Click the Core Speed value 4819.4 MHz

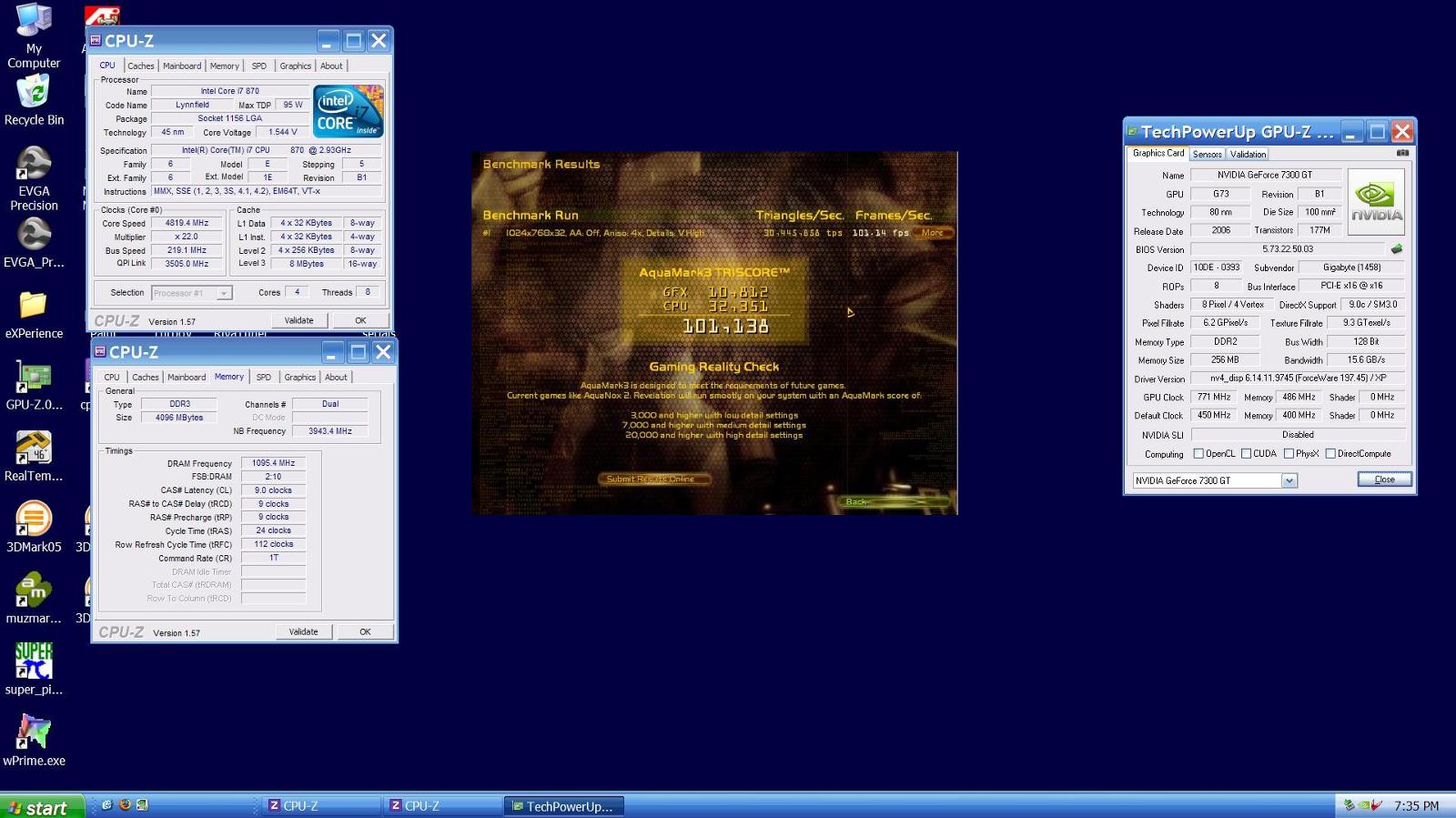point(187,223)
